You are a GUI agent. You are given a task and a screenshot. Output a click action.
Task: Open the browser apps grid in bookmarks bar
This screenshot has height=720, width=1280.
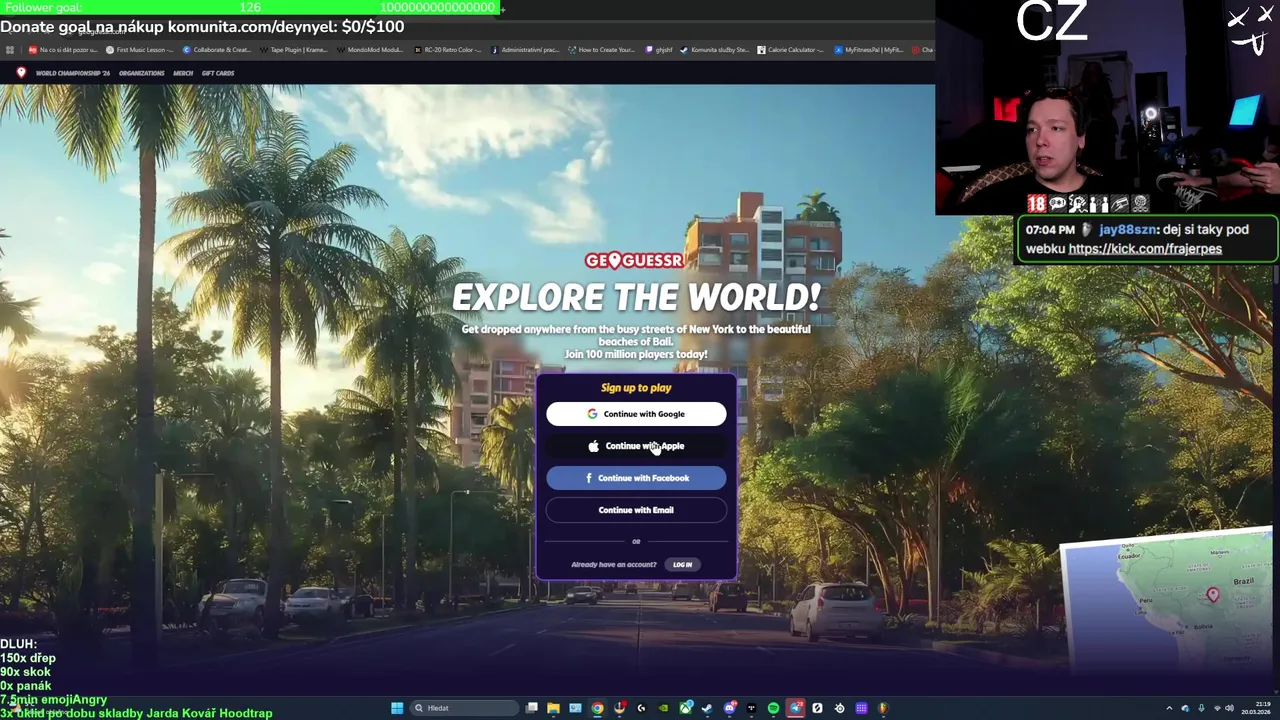coord(10,49)
